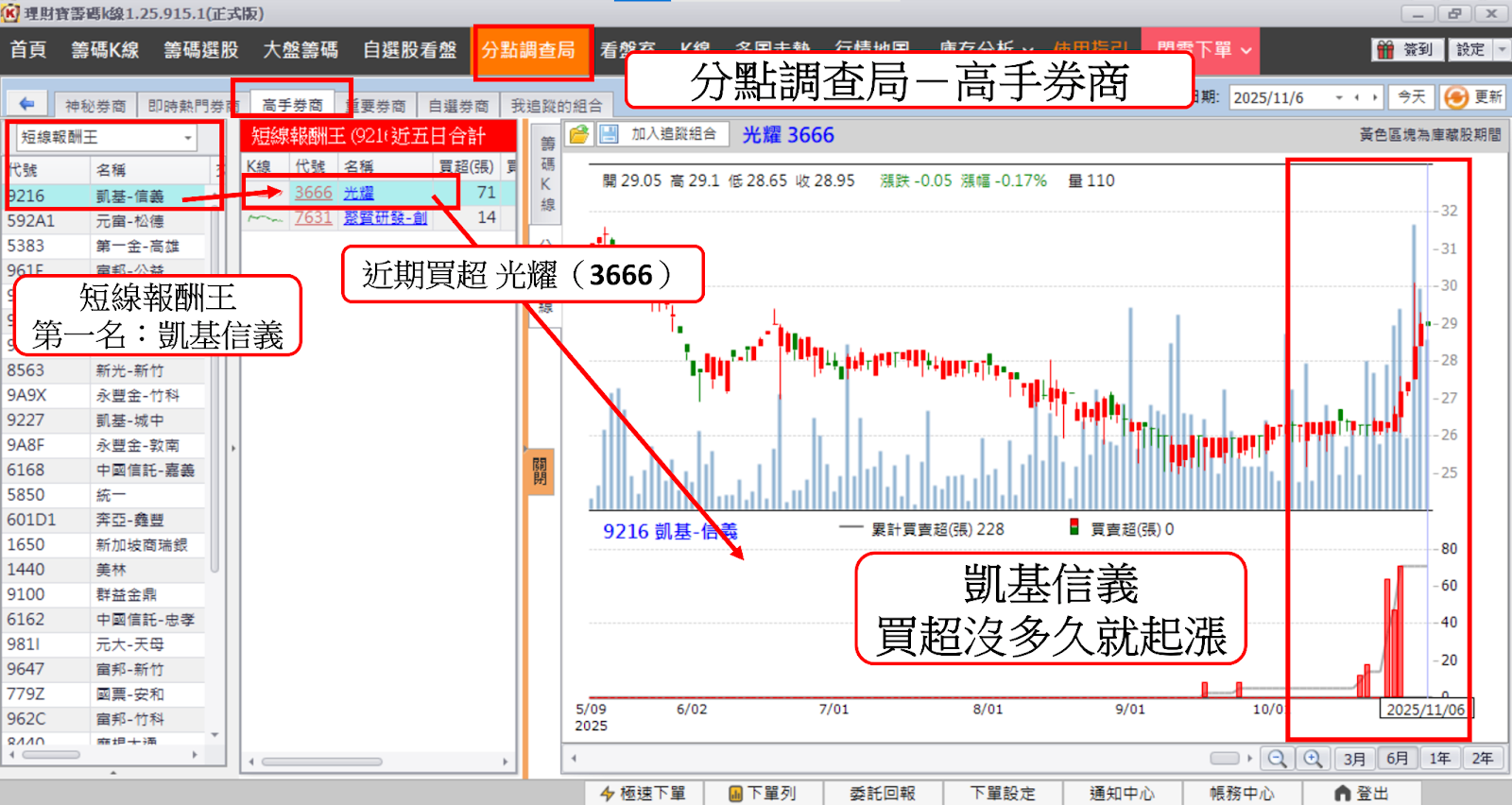Click the 光耀 stock name link
Screen dimensions: 1512x805
pos(359,193)
